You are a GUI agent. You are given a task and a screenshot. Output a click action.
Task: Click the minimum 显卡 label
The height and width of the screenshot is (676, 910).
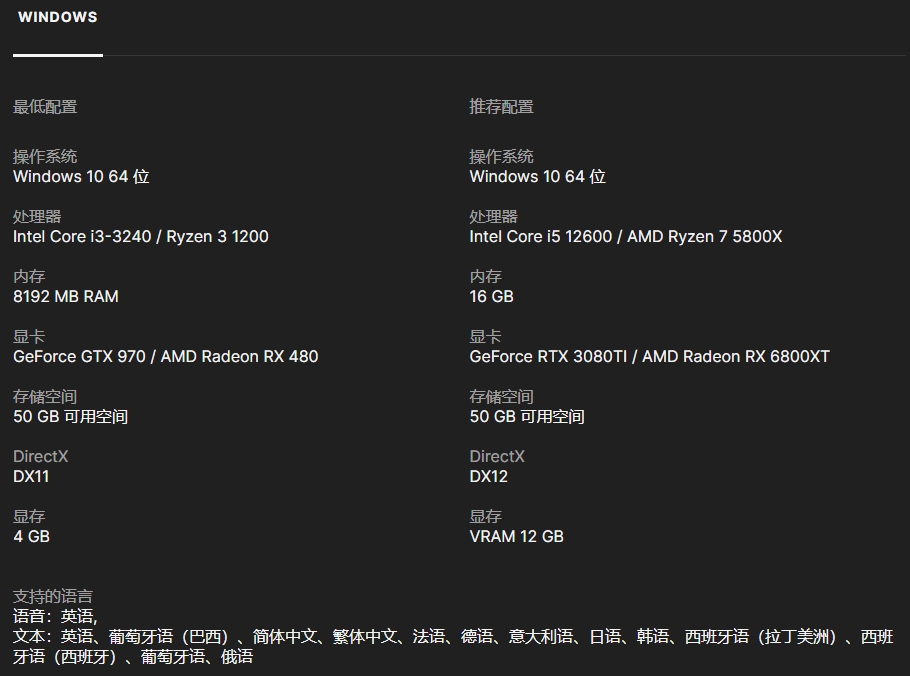pos(29,337)
